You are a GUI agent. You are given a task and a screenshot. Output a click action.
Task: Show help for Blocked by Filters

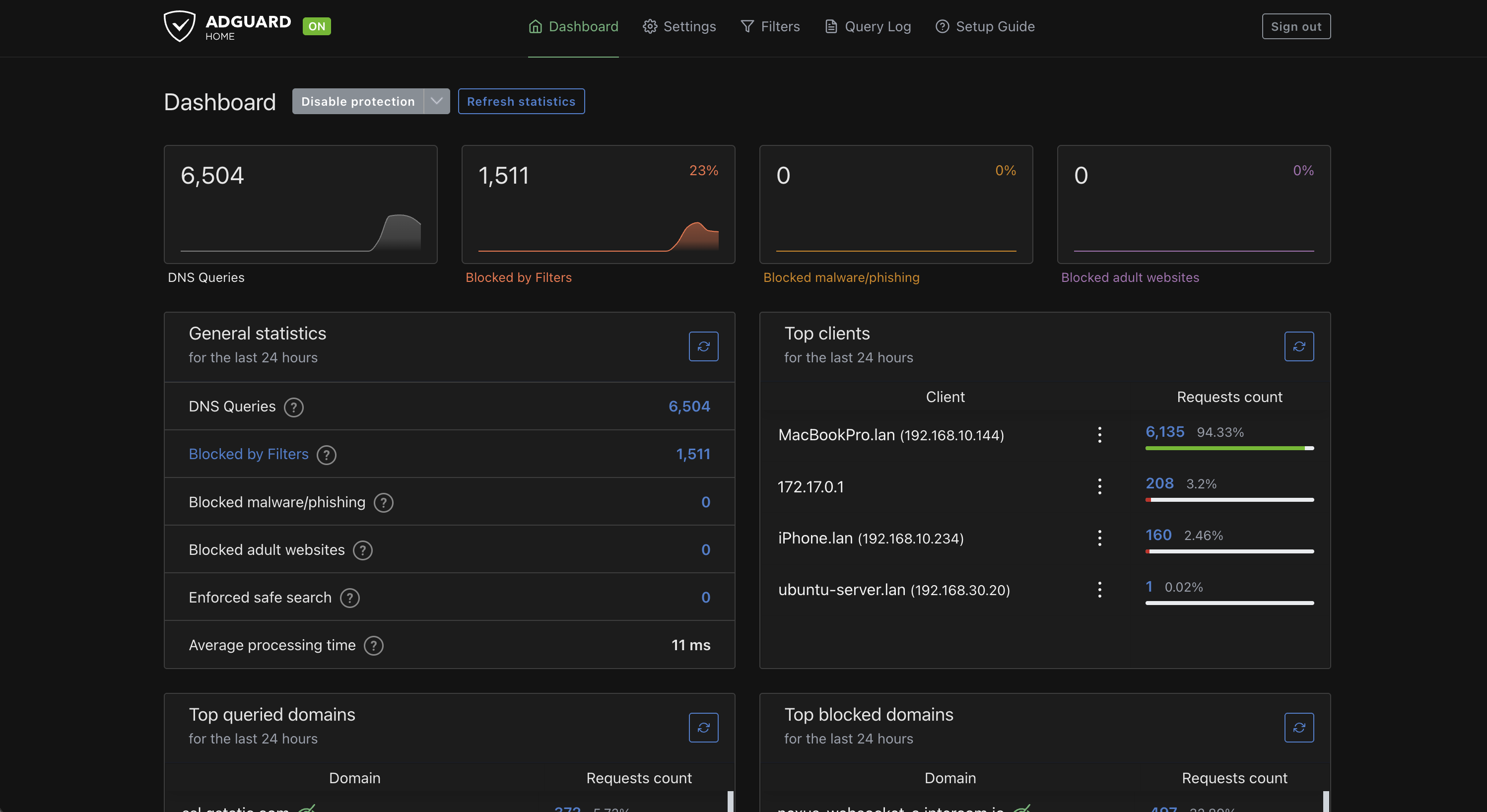click(x=326, y=455)
